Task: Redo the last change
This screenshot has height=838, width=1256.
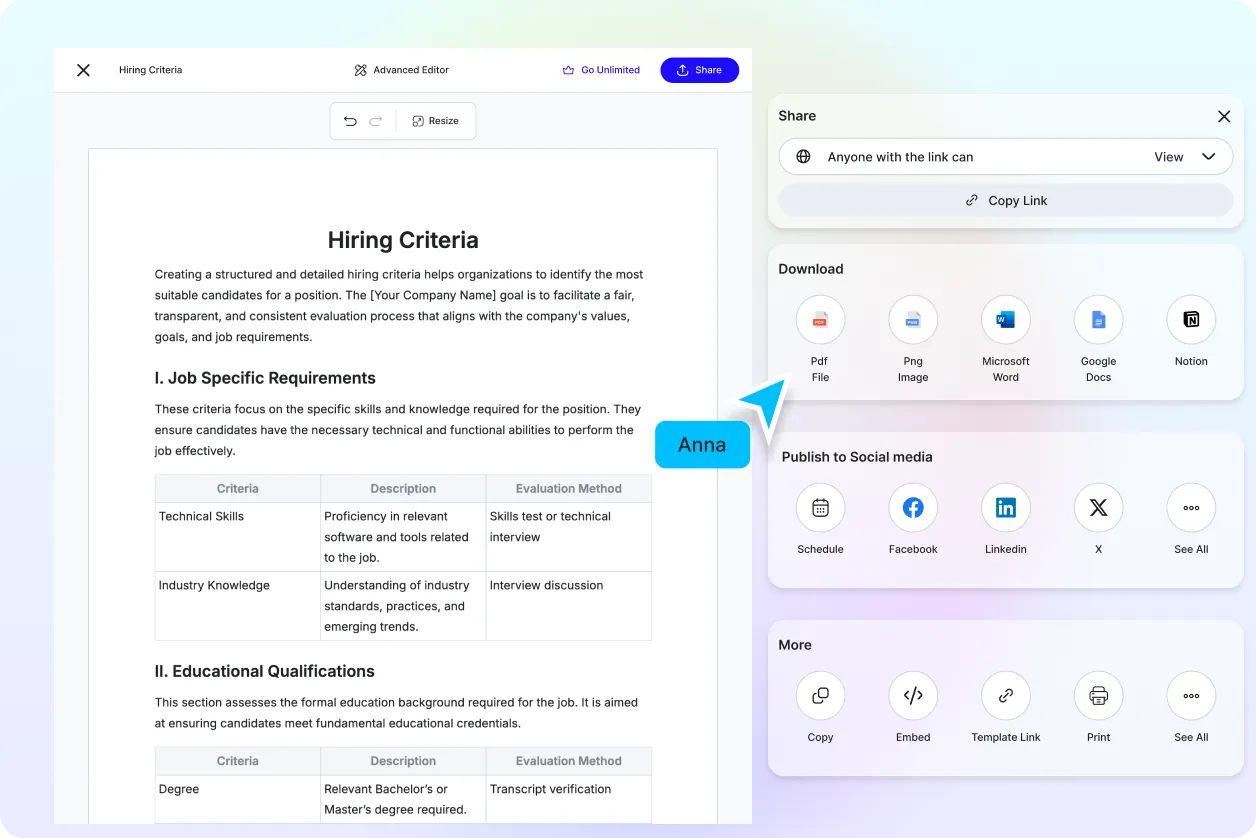Action: [376, 121]
